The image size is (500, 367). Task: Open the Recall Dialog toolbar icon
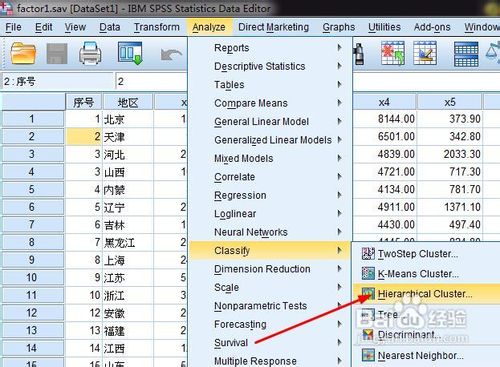[130, 53]
